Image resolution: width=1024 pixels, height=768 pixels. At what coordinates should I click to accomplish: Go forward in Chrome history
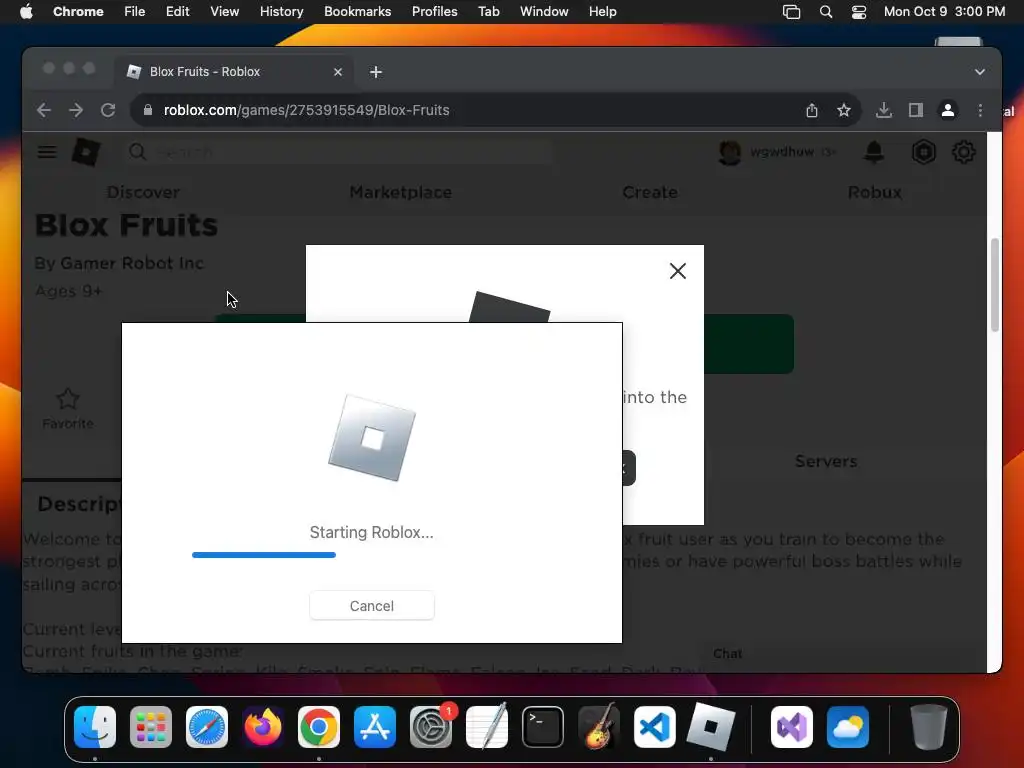click(x=76, y=110)
